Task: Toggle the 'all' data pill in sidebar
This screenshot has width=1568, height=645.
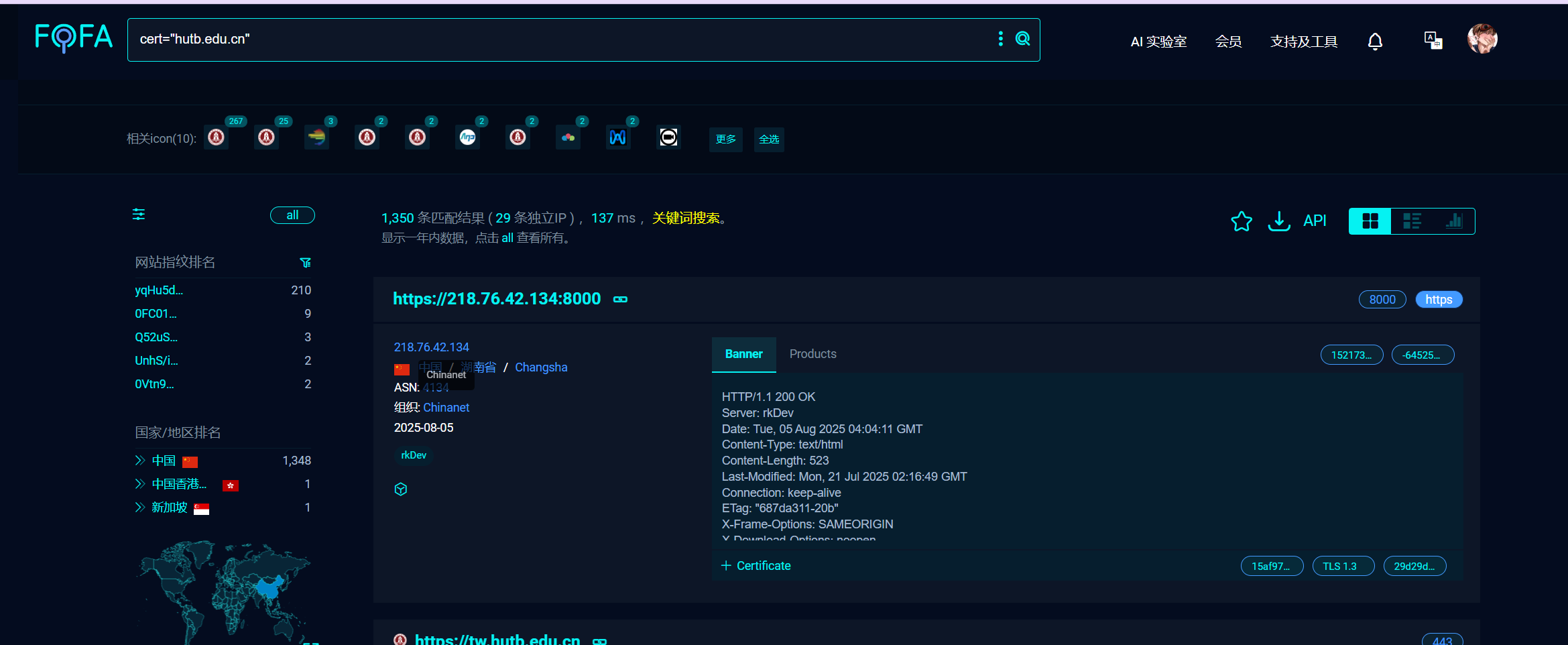Action: [x=292, y=215]
